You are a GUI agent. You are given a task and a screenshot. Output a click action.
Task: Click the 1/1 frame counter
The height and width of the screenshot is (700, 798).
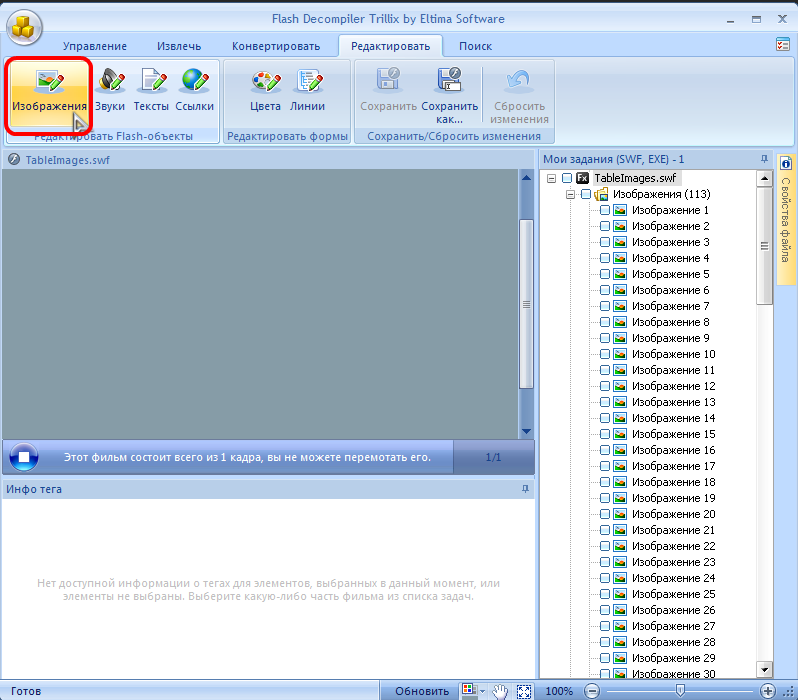493,457
